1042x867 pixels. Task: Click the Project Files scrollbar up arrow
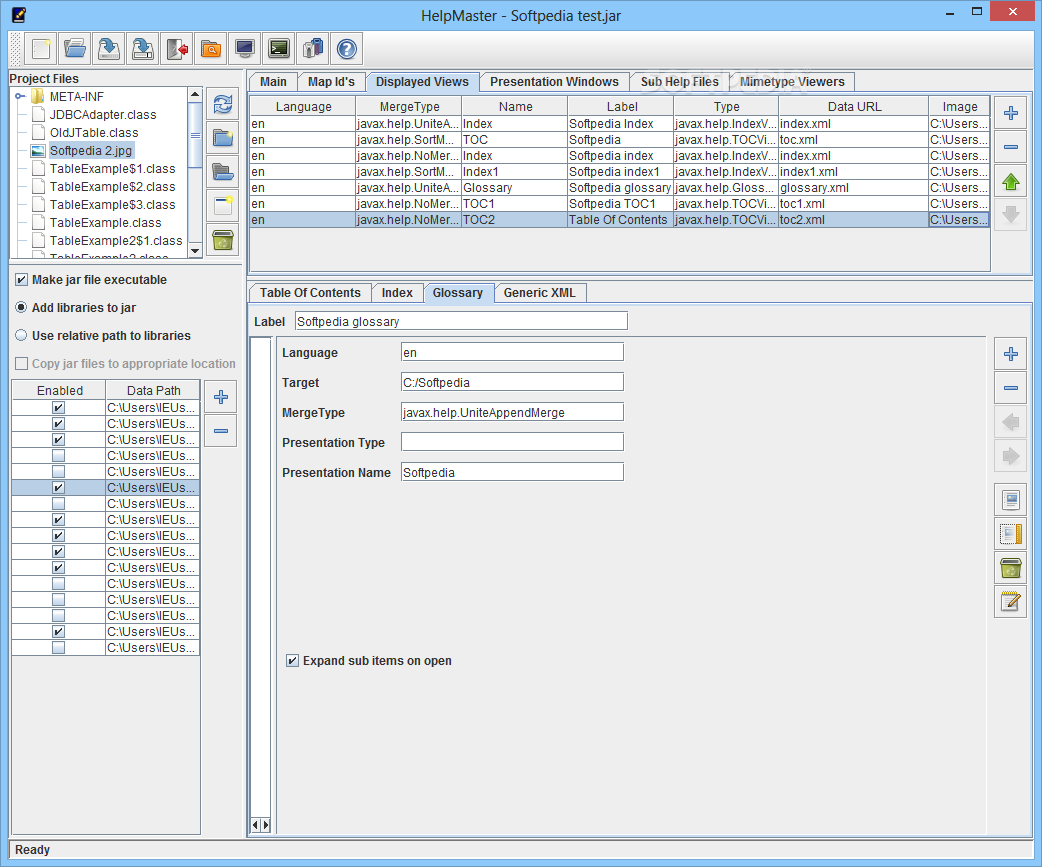coord(195,94)
